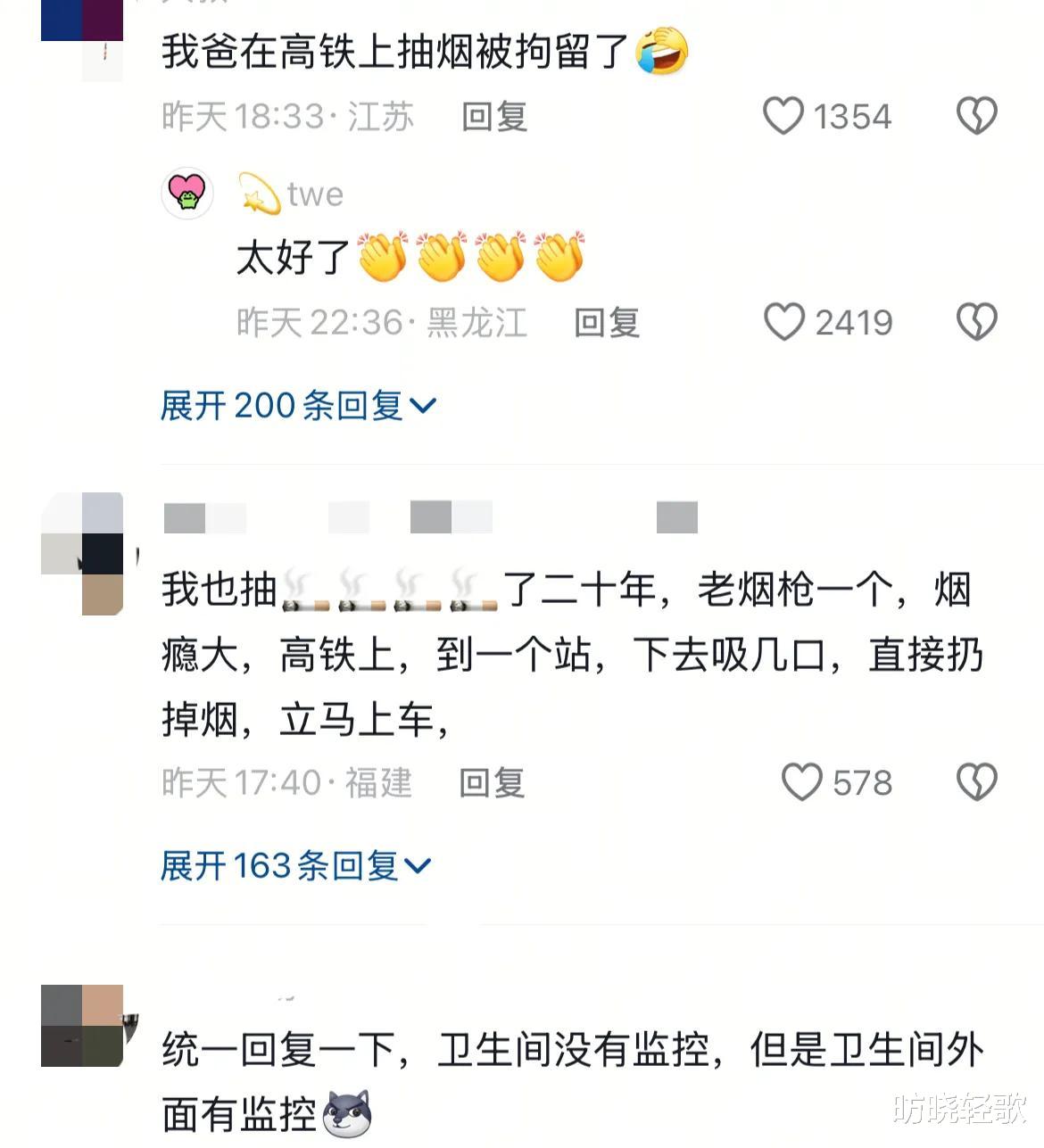Like twe's reply with 2419 likes
This screenshot has height=1148, width=1044.
tap(783, 322)
